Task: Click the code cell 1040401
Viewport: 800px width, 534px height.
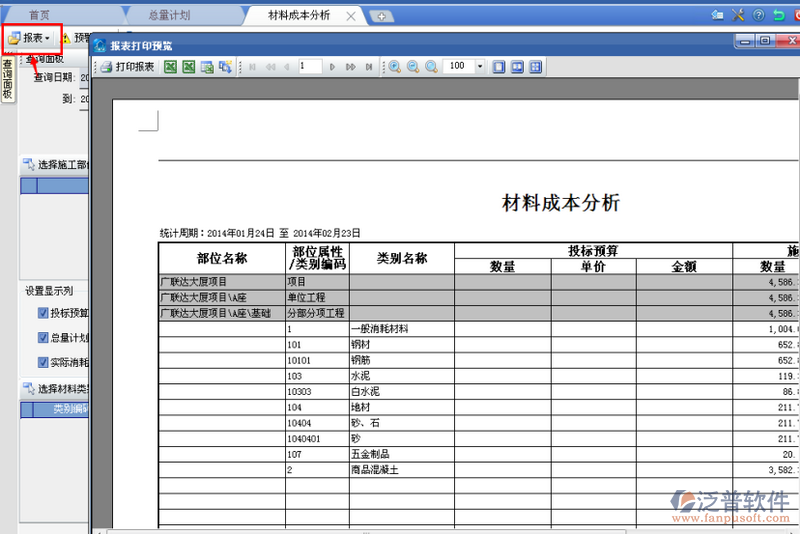Action: pyautogui.click(x=317, y=439)
